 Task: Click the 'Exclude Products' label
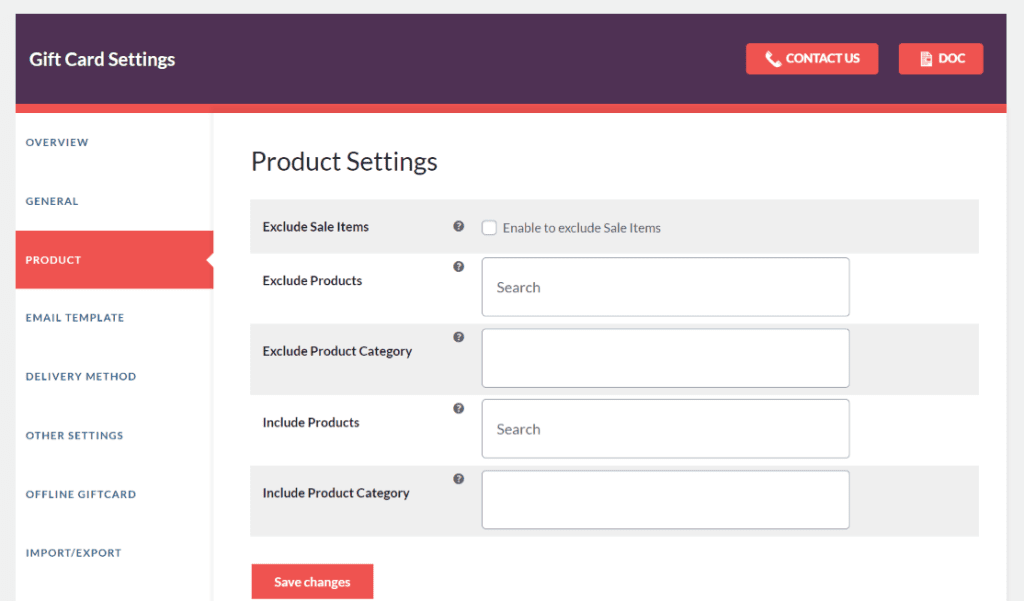pyautogui.click(x=312, y=280)
